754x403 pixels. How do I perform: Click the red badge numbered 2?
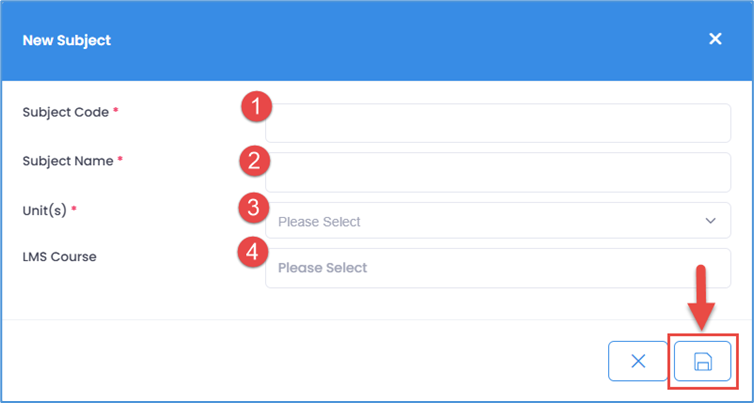pyautogui.click(x=257, y=158)
